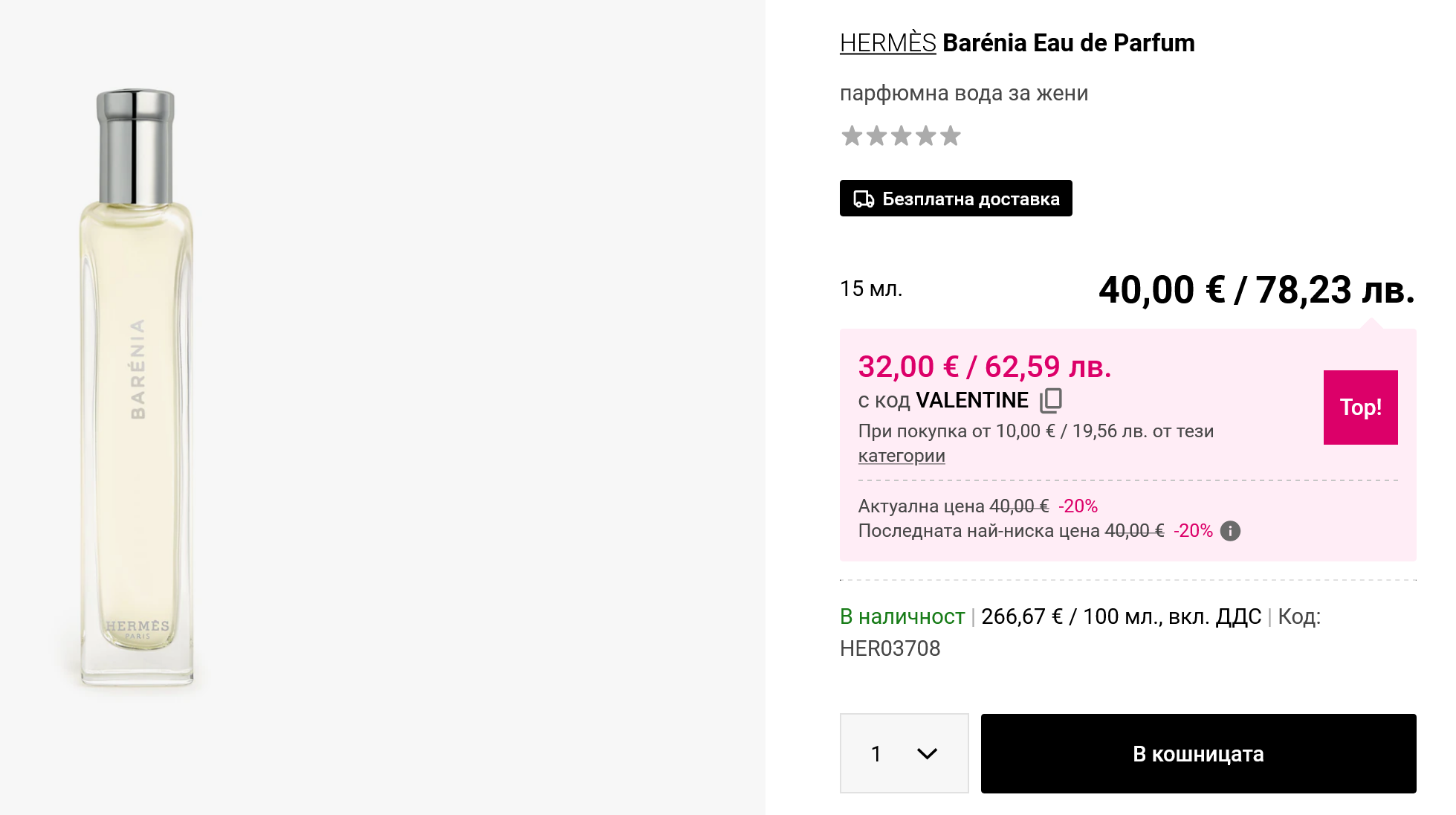The height and width of the screenshot is (815, 1456).
Task: Copy the VALENTINE promo code icon
Action: pyautogui.click(x=1051, y=400)
